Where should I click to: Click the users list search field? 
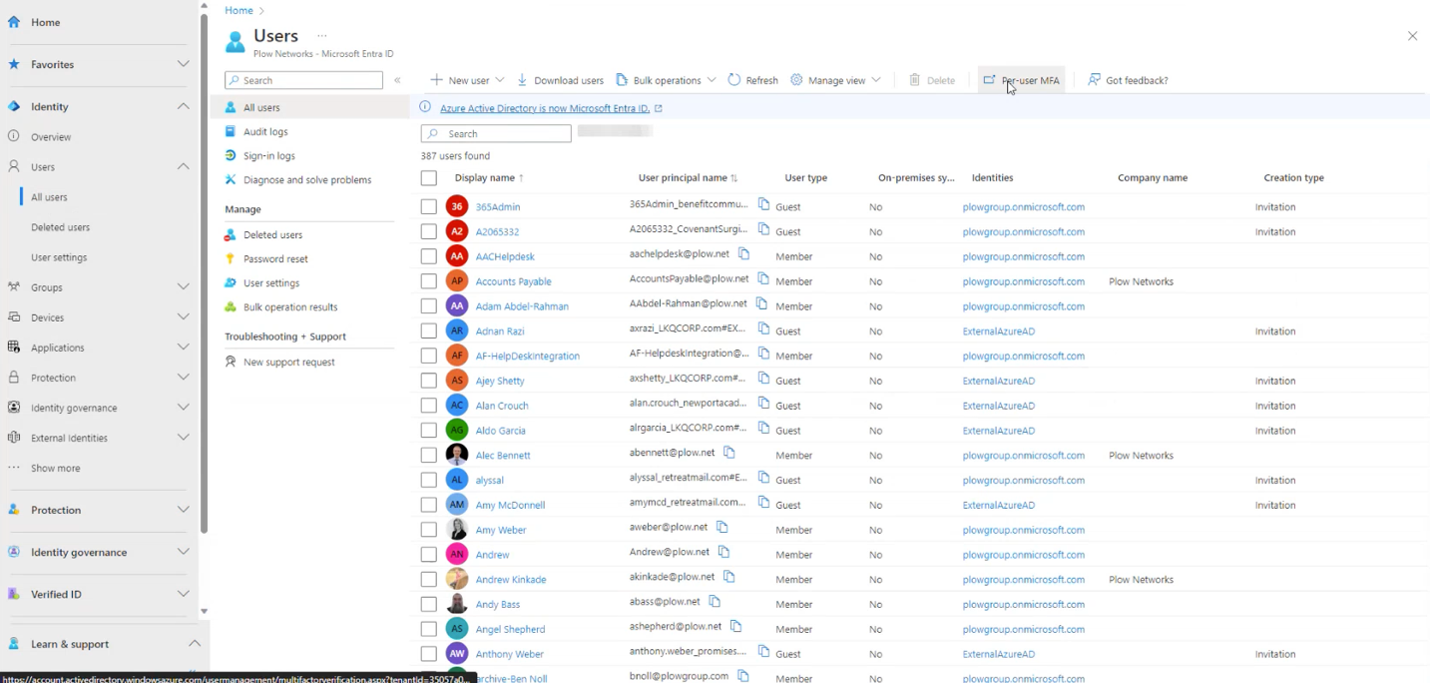pyautogui.click(x=496, y=133)
